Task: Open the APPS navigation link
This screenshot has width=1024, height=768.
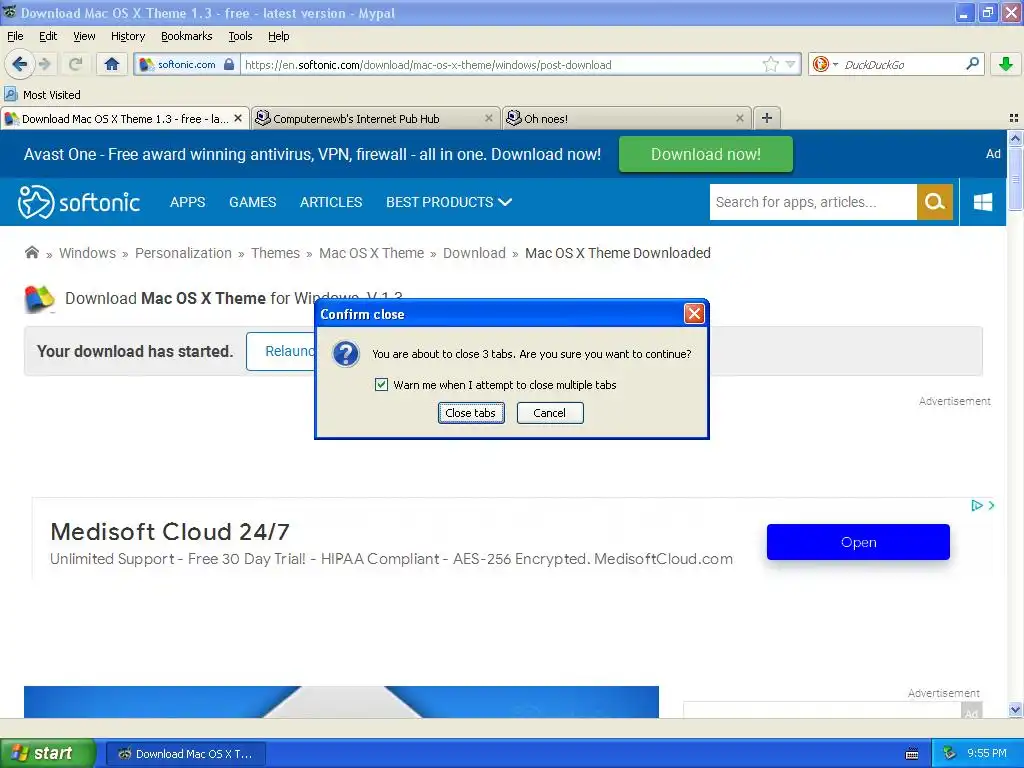Action: click(187, 202)
